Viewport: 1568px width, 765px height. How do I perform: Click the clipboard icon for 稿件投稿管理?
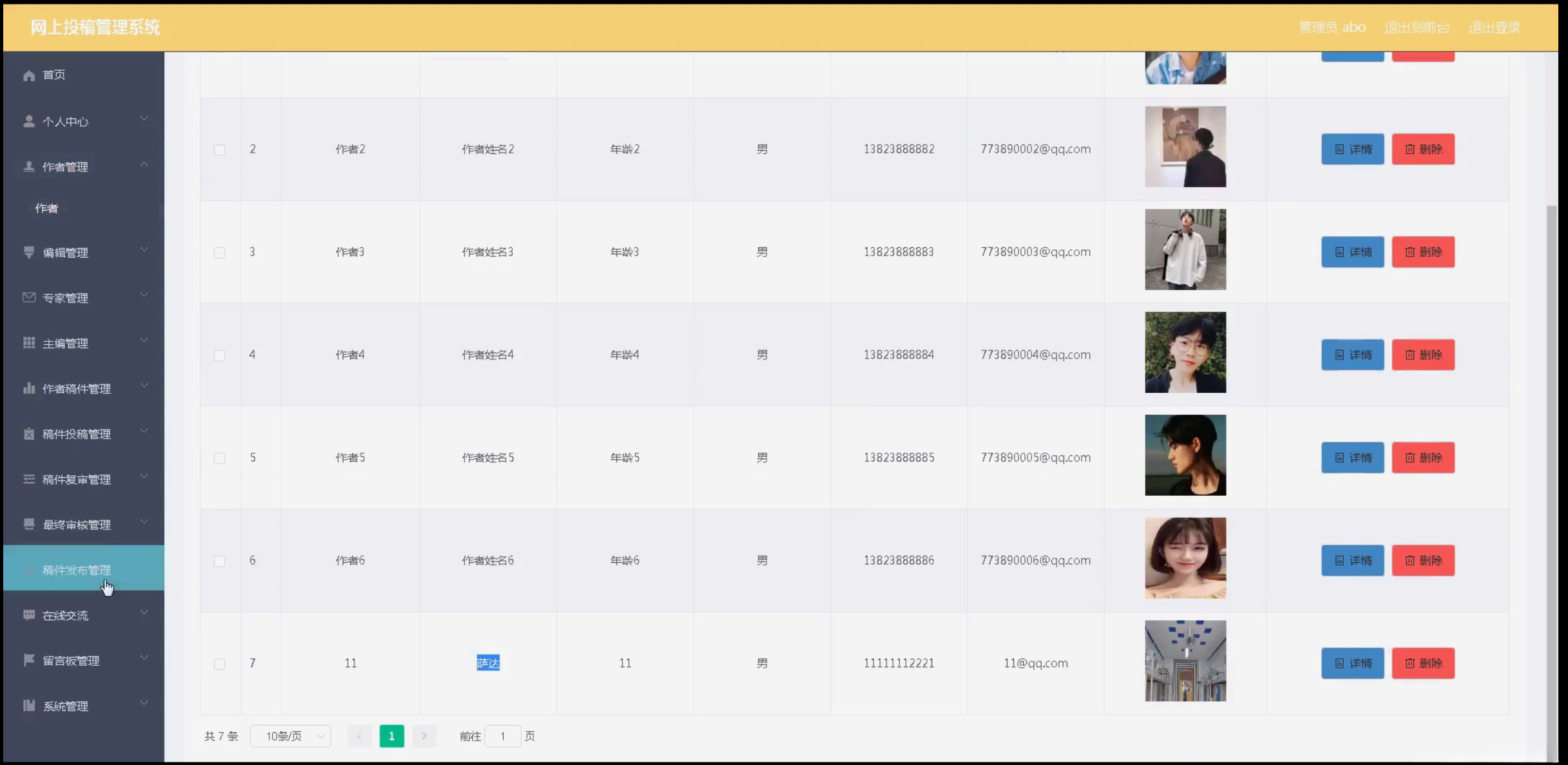coord(29,434)
